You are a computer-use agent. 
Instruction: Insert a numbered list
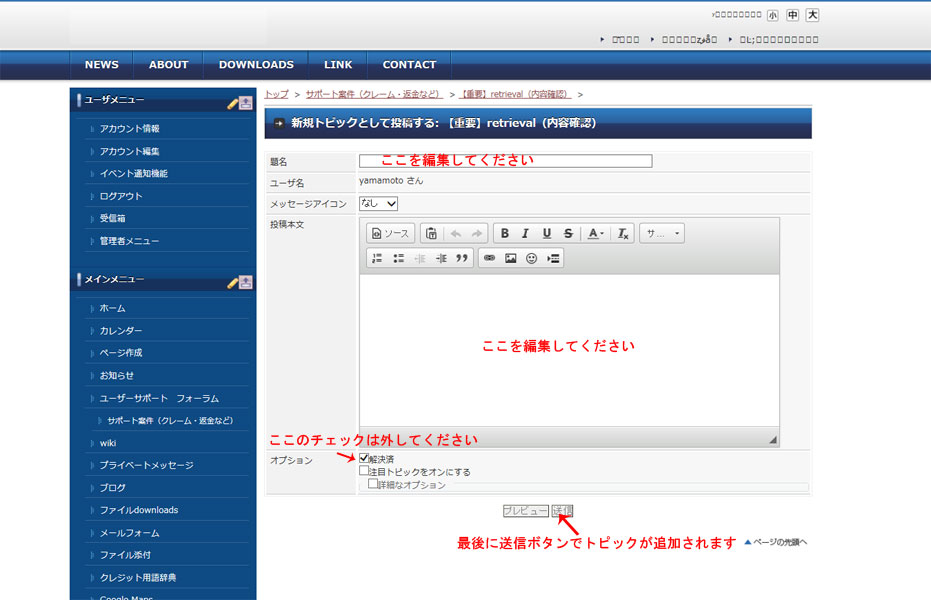377,258
